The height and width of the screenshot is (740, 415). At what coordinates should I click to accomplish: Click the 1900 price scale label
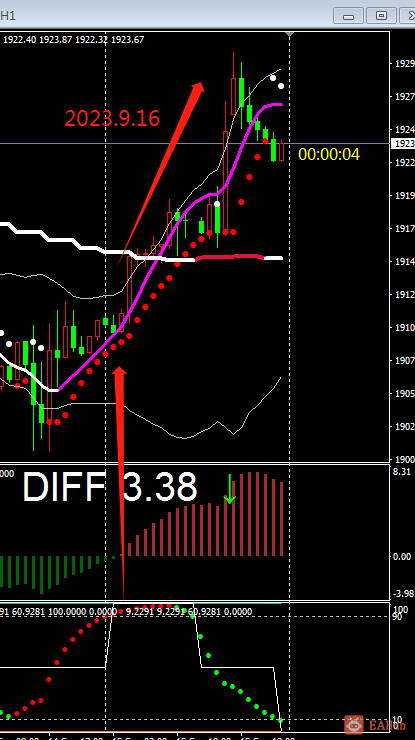405,460
